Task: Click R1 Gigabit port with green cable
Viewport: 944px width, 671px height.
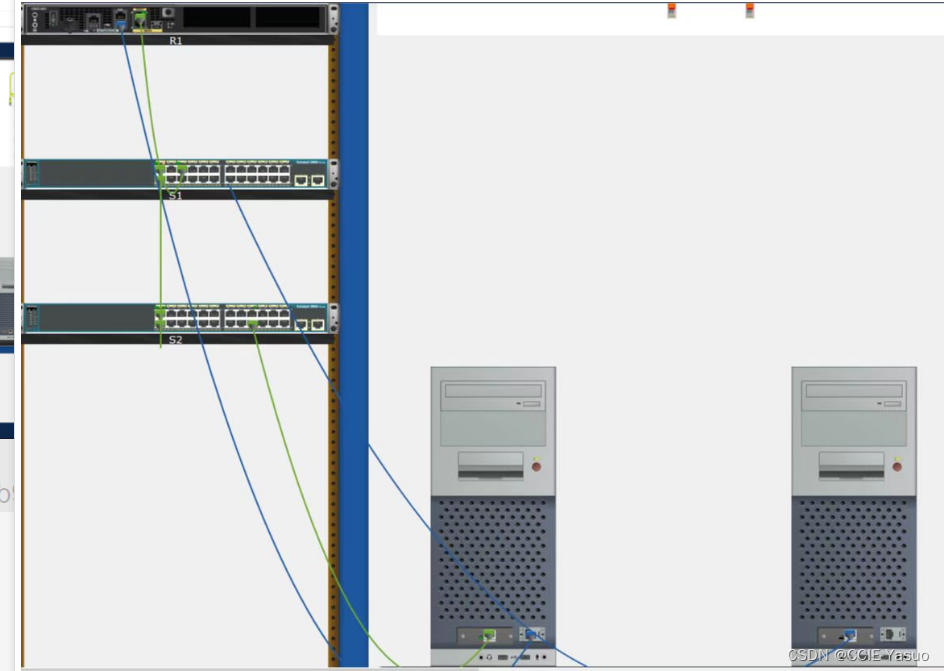Action: pos(139,19)
